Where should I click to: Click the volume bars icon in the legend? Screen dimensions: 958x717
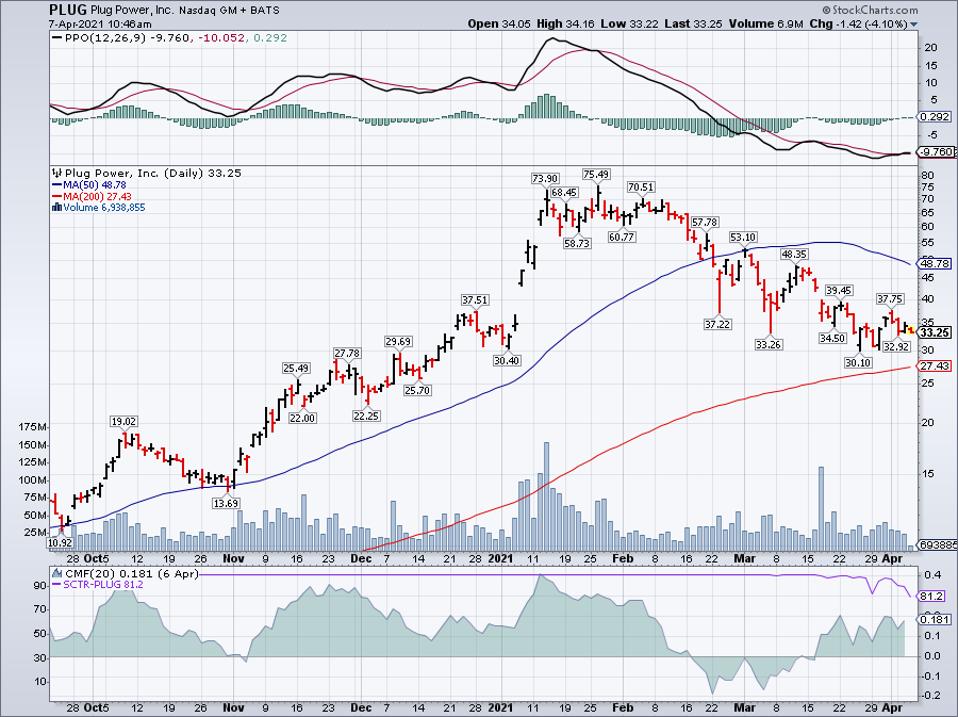57,207
